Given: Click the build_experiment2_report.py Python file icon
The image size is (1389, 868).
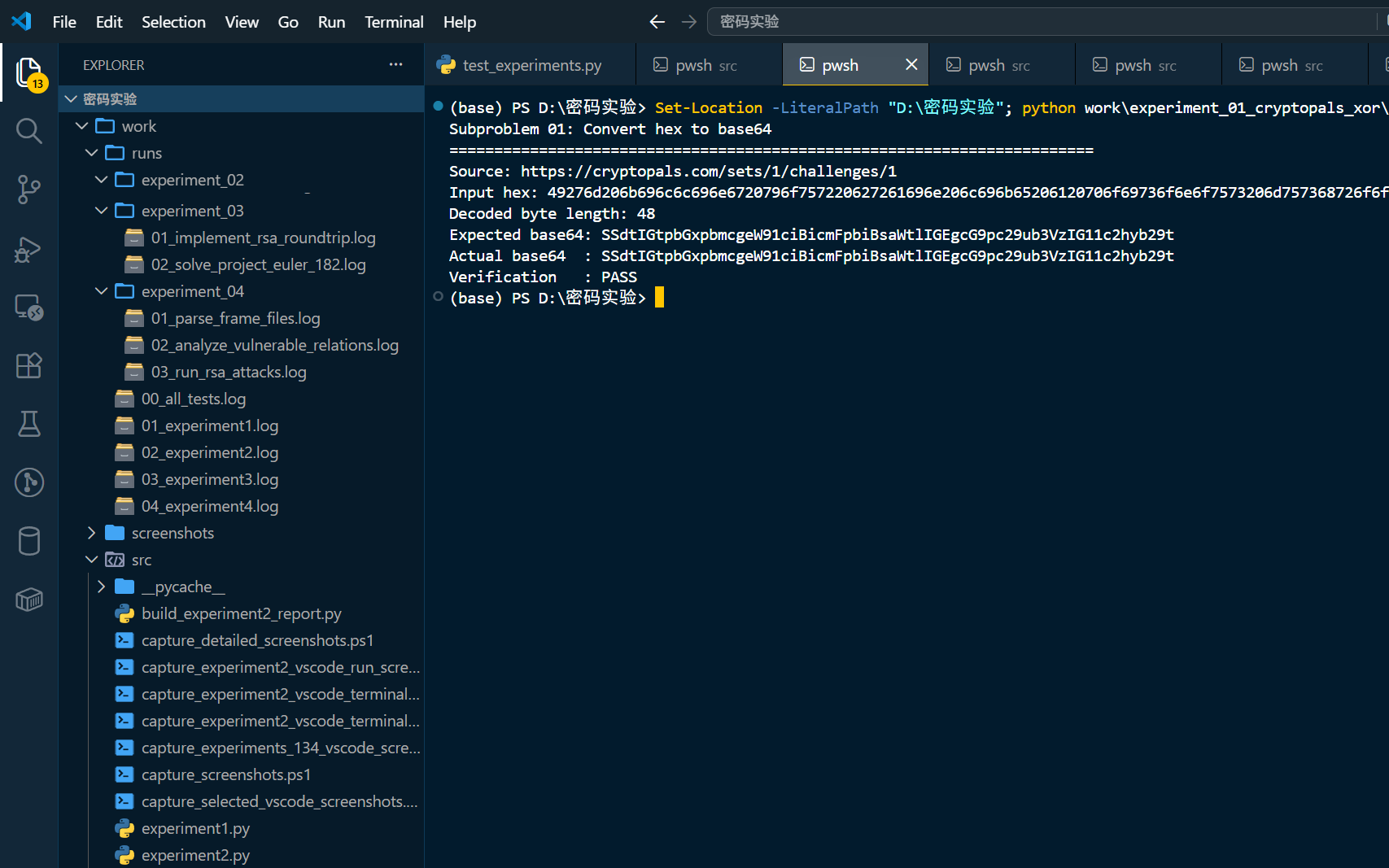Looking at the screenshot, I should (124, 613).
